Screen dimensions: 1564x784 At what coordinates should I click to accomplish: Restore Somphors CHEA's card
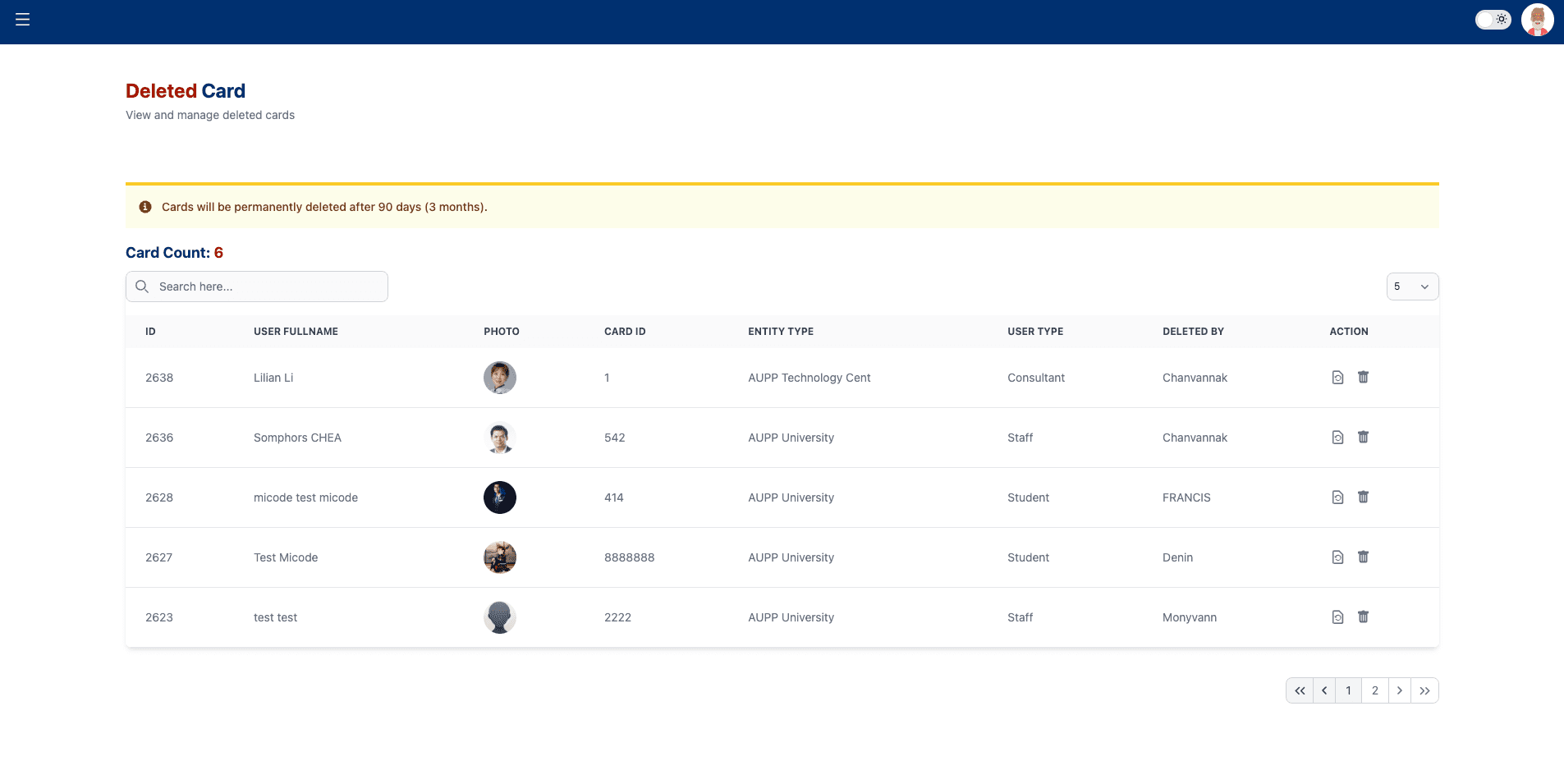pos(1337,438)
